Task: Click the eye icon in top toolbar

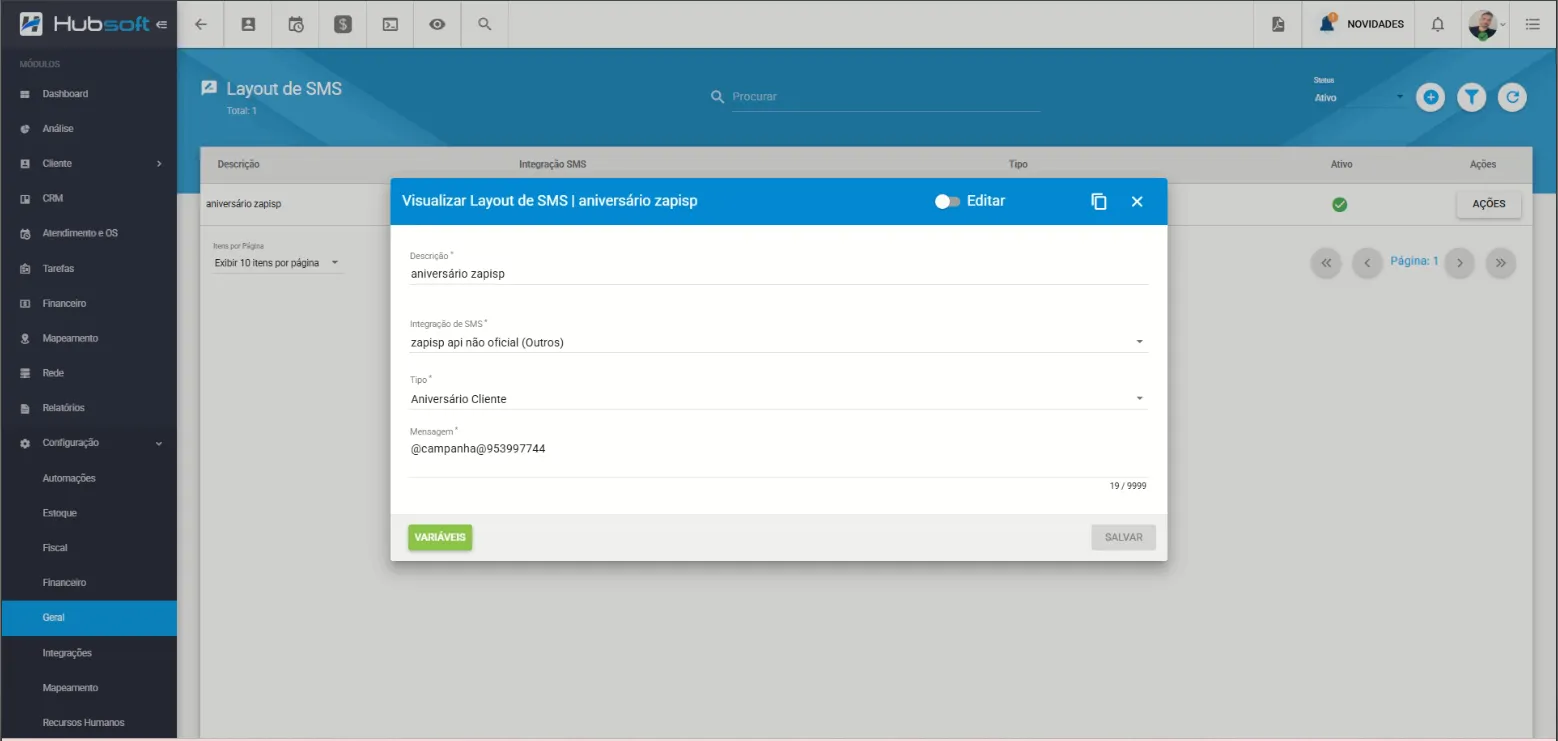Action: [437, 25]
